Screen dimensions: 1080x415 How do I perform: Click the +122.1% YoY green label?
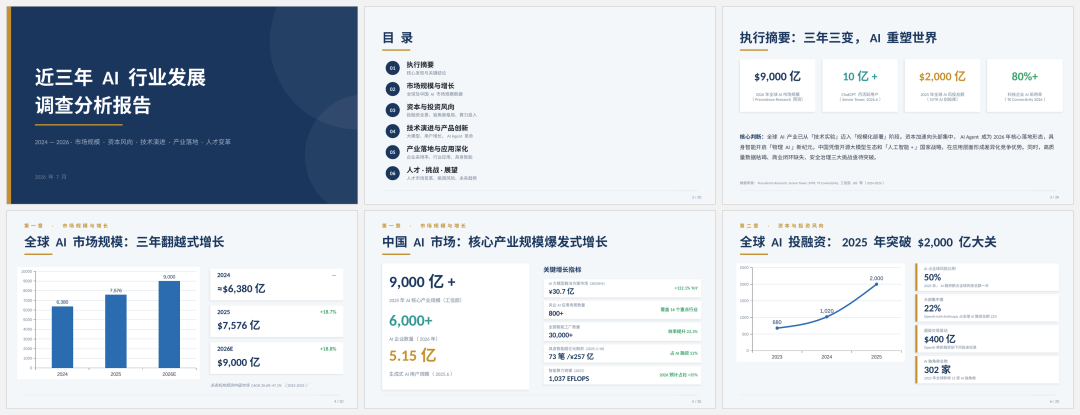click(686, 288)
